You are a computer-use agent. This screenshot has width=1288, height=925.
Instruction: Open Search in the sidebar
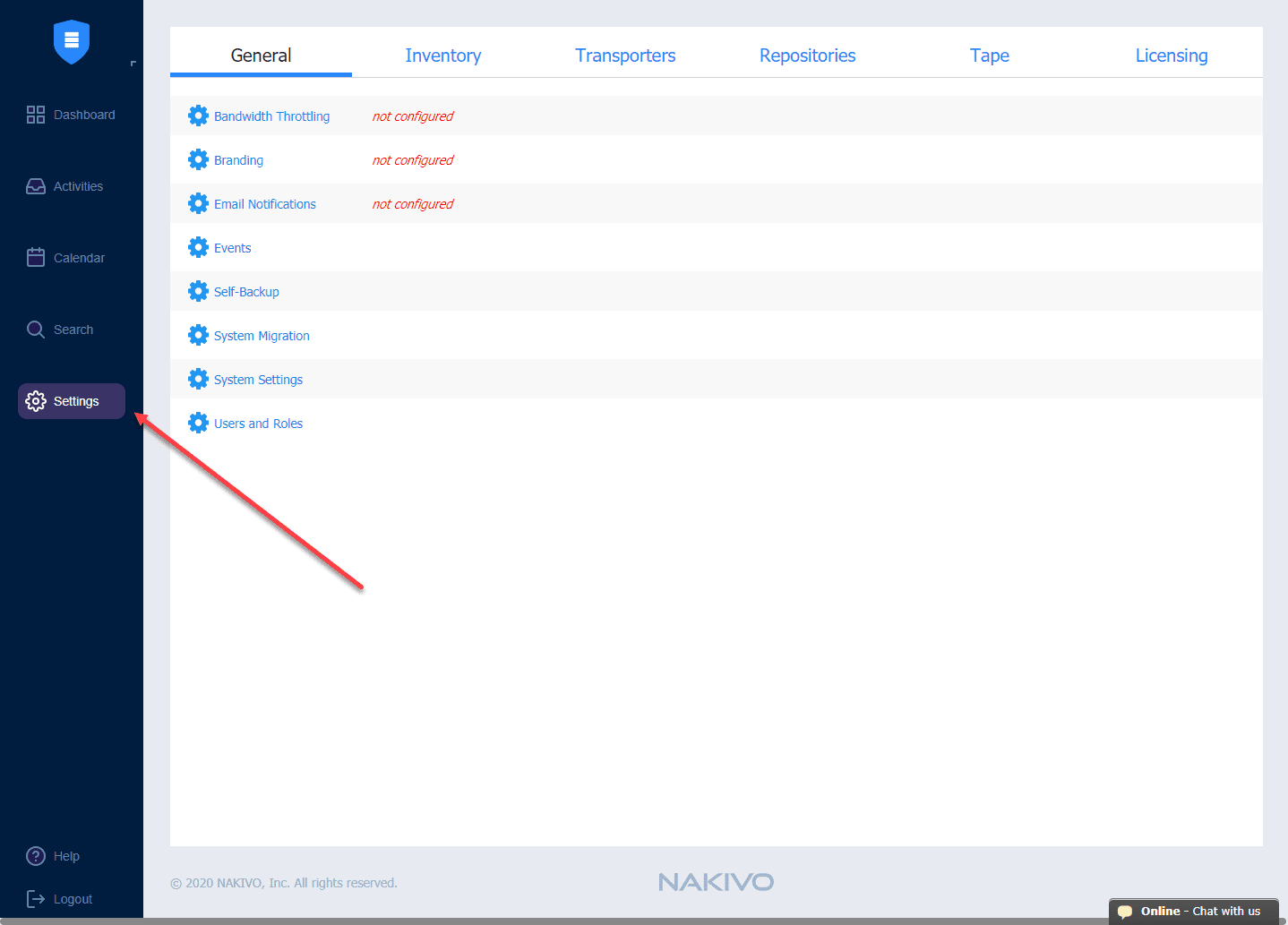point(72,330)
